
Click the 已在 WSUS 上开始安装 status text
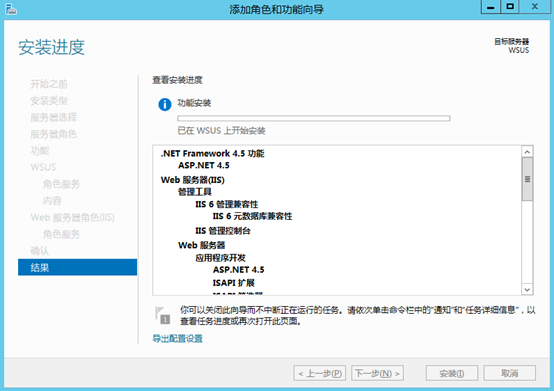pos(221,131)
